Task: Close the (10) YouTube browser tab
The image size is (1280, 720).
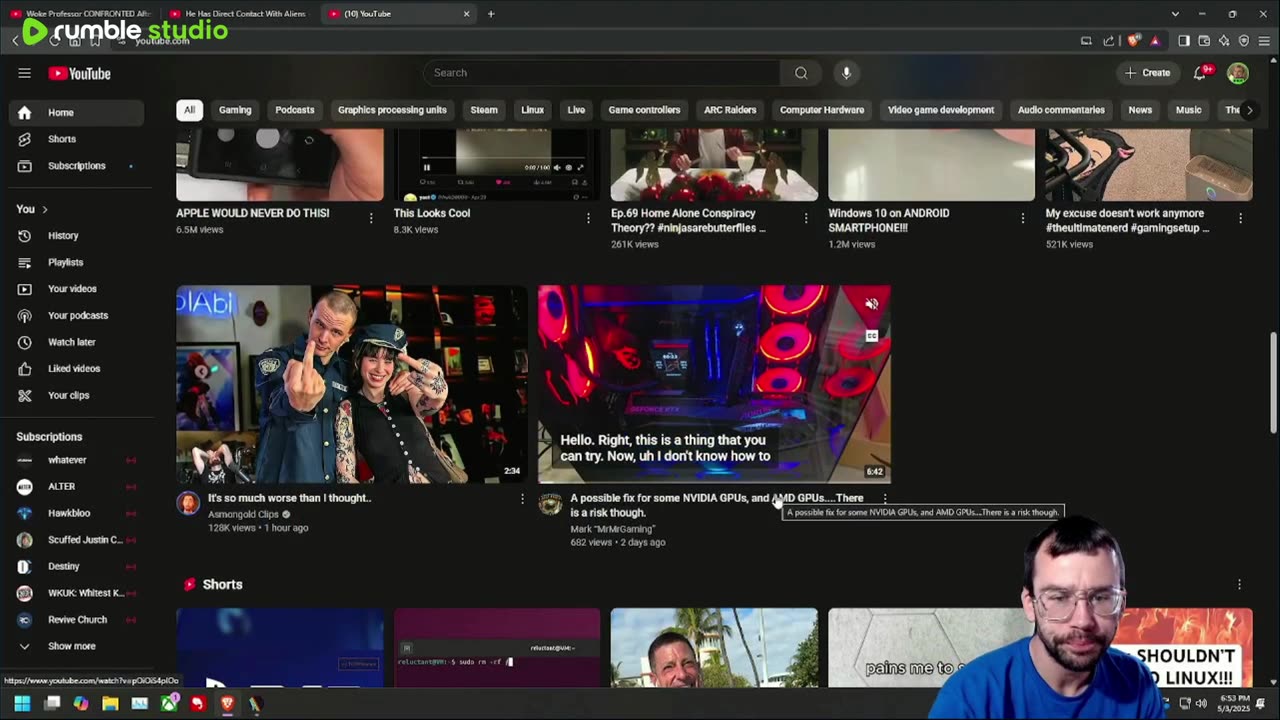Action: [x=466, y=14]
